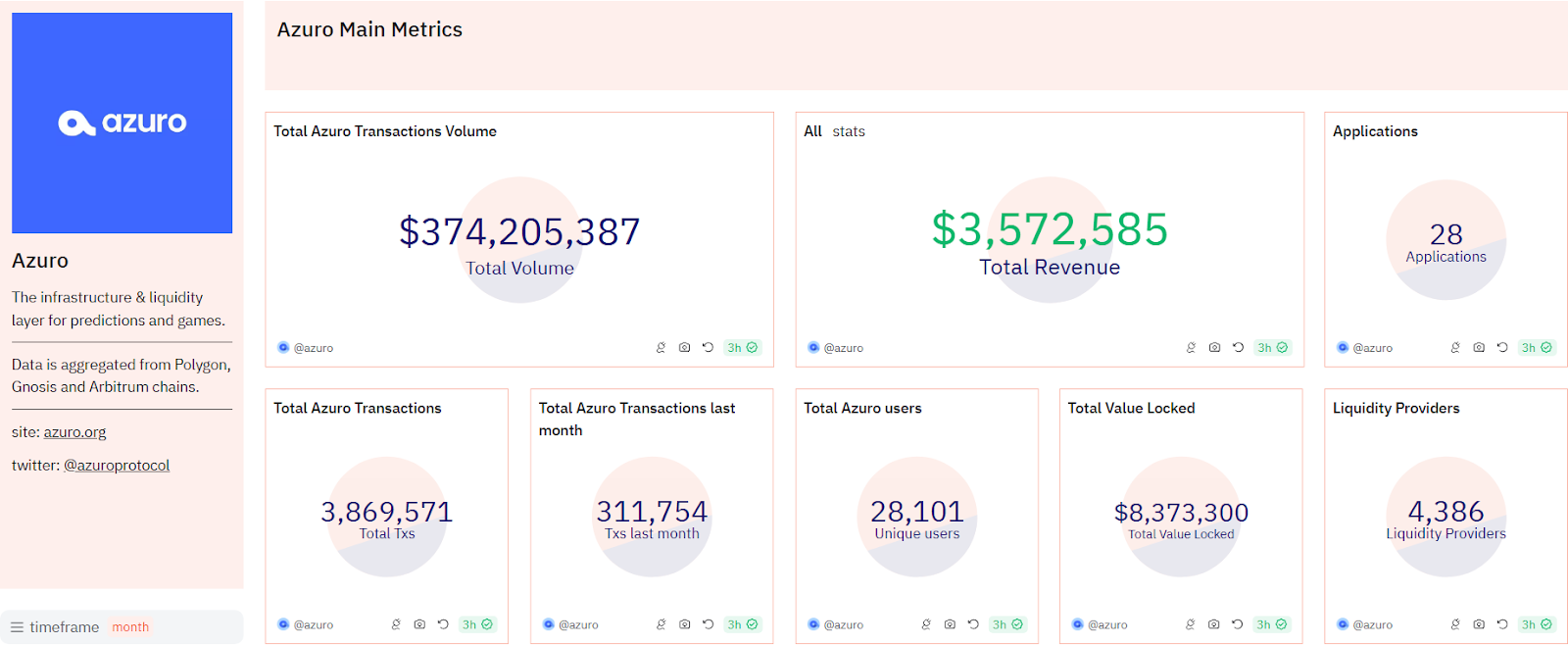The height and width of the screenshot is (645, 1568).
Task: Click the timeframe parameter field showing month
Action: 122,627
